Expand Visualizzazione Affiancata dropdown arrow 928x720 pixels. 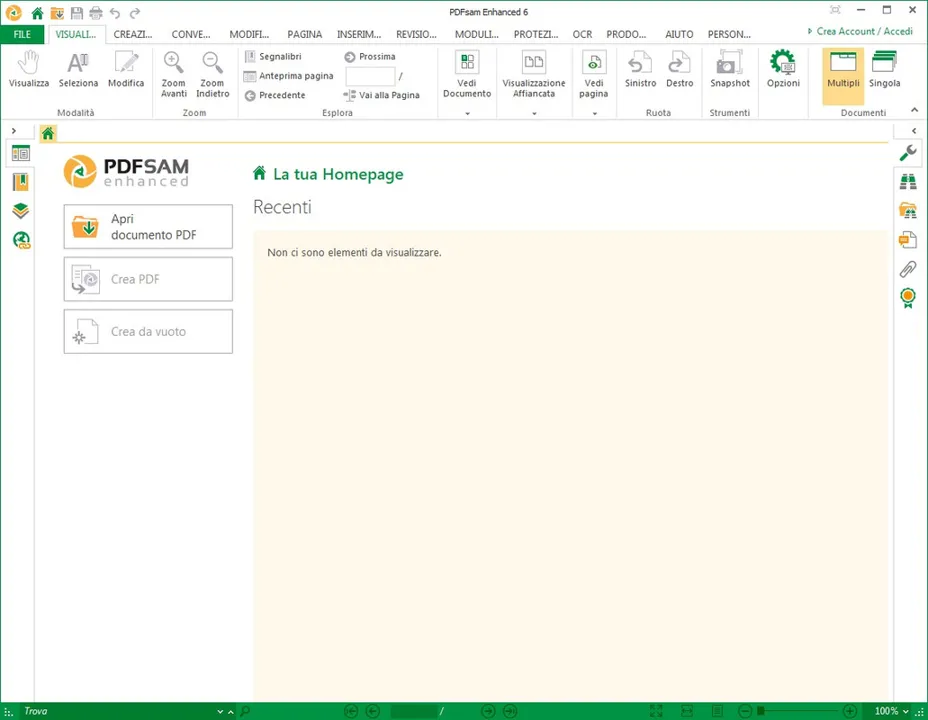pyautogui.click(x=534, y=113)
